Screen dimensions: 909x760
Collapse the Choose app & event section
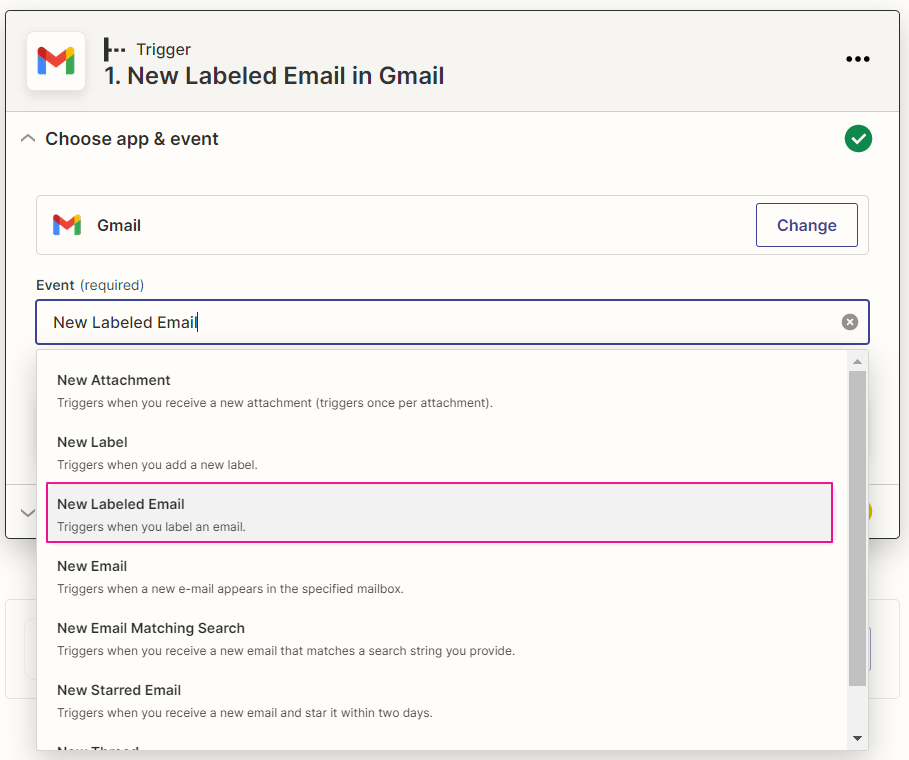27,139
